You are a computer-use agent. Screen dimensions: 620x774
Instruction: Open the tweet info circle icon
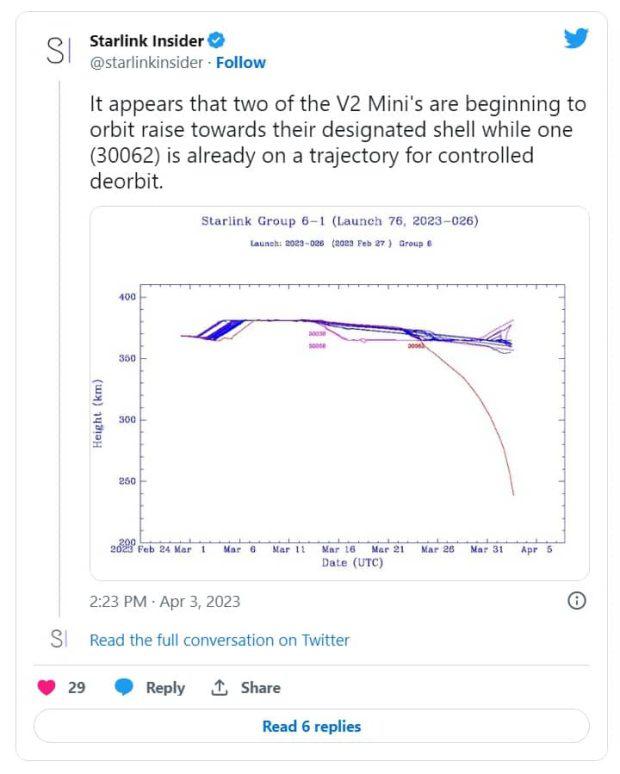click(576, 601)
